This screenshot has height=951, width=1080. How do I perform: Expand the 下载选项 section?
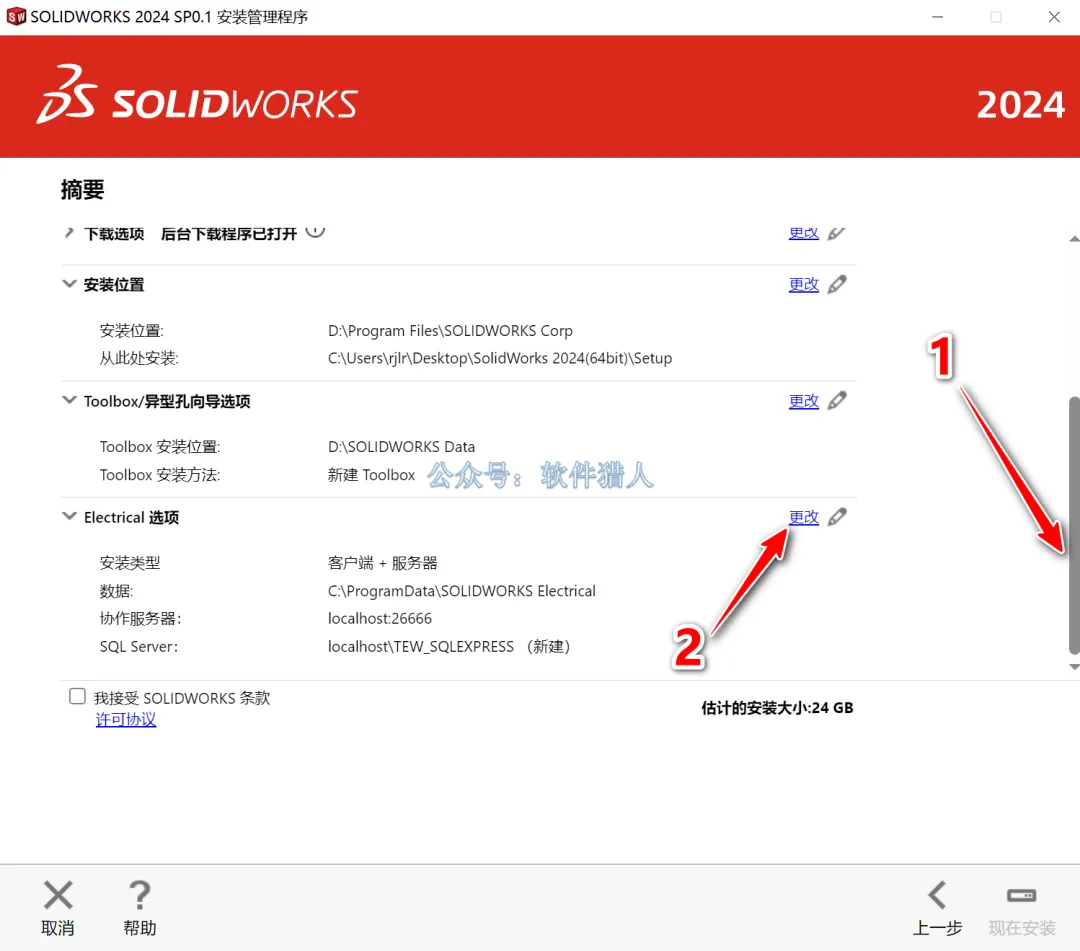point(69,233)
